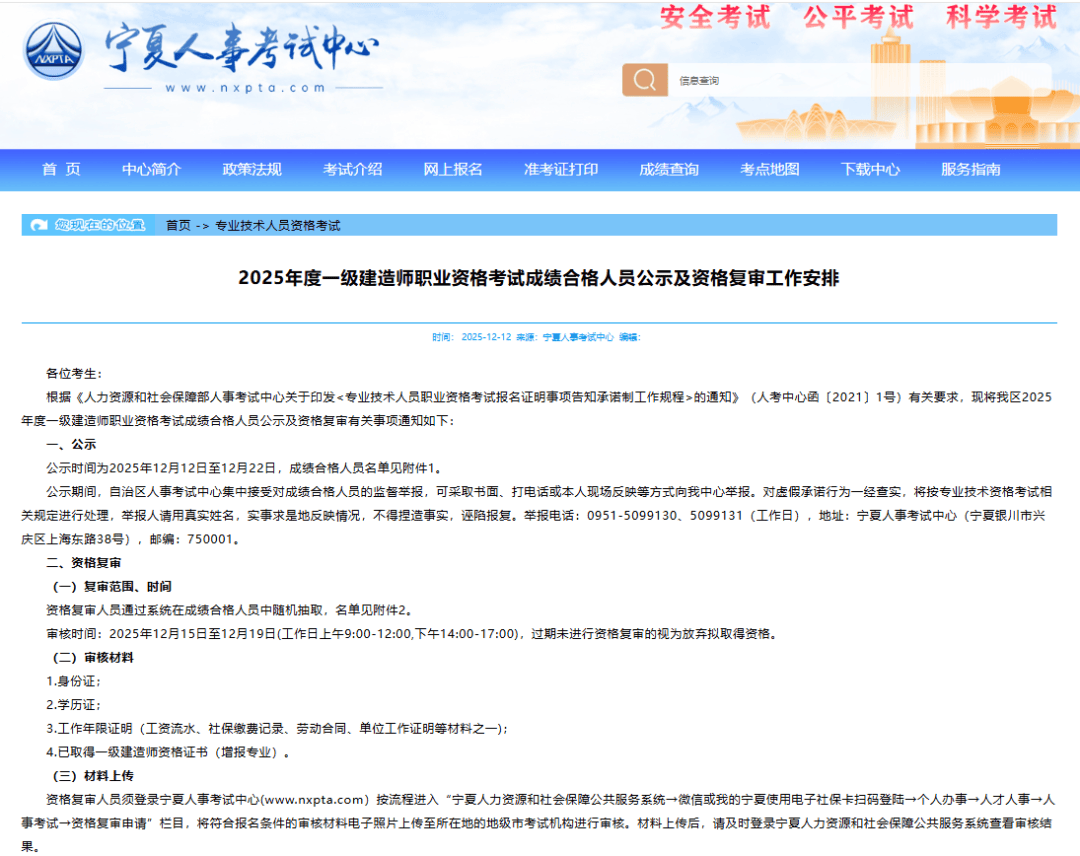Screen dimensions: 1080x856
Task: Select 准考证打印 in the navigation bar
Action: click(x=561, y=169)
